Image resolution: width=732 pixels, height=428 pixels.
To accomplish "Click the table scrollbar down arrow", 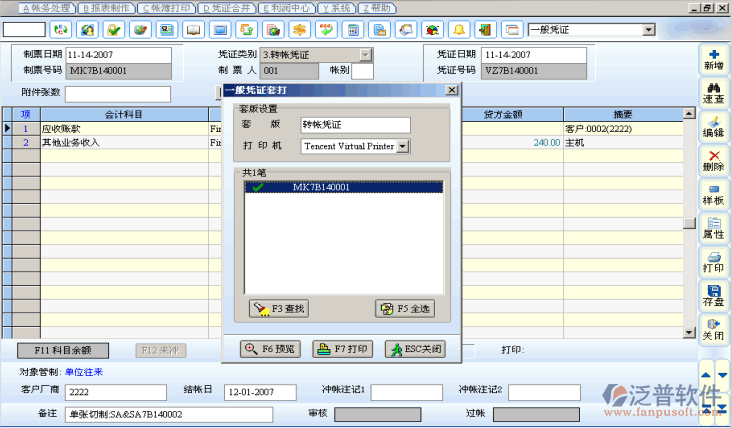I will [x=690, y=332].
